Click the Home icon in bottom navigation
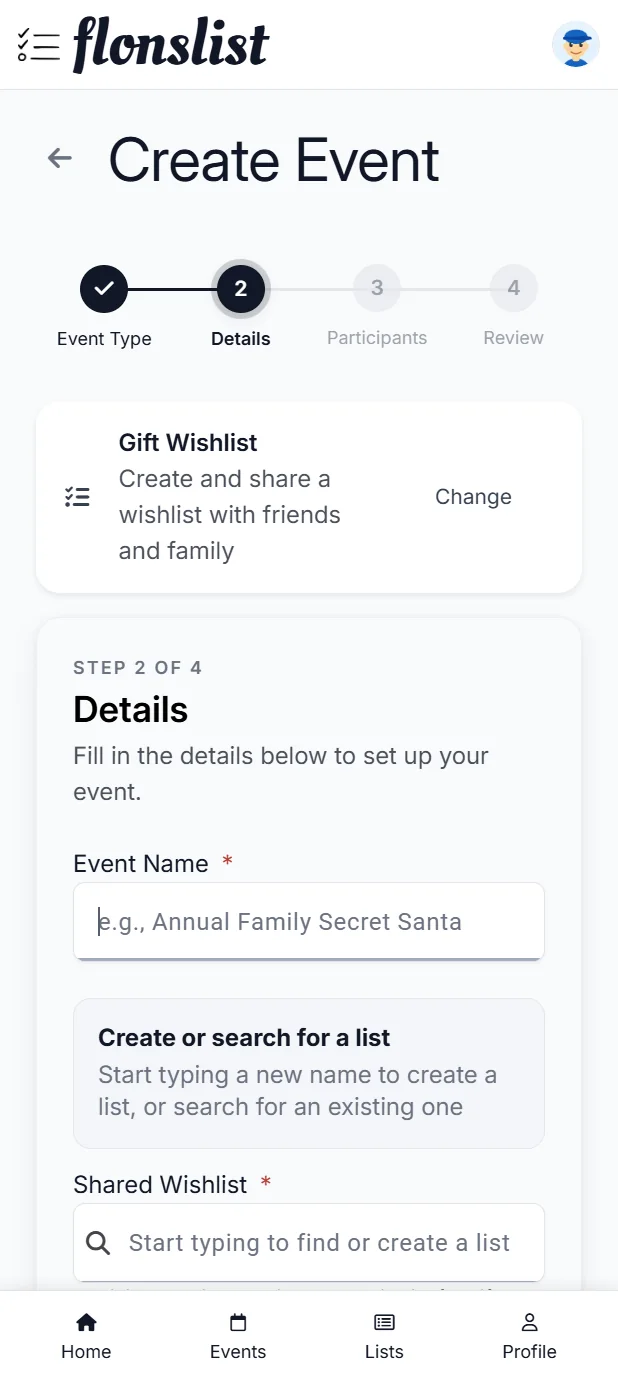Image resolution: width=618 pixels, height=1386 pixels. [x=86, y=1323]
